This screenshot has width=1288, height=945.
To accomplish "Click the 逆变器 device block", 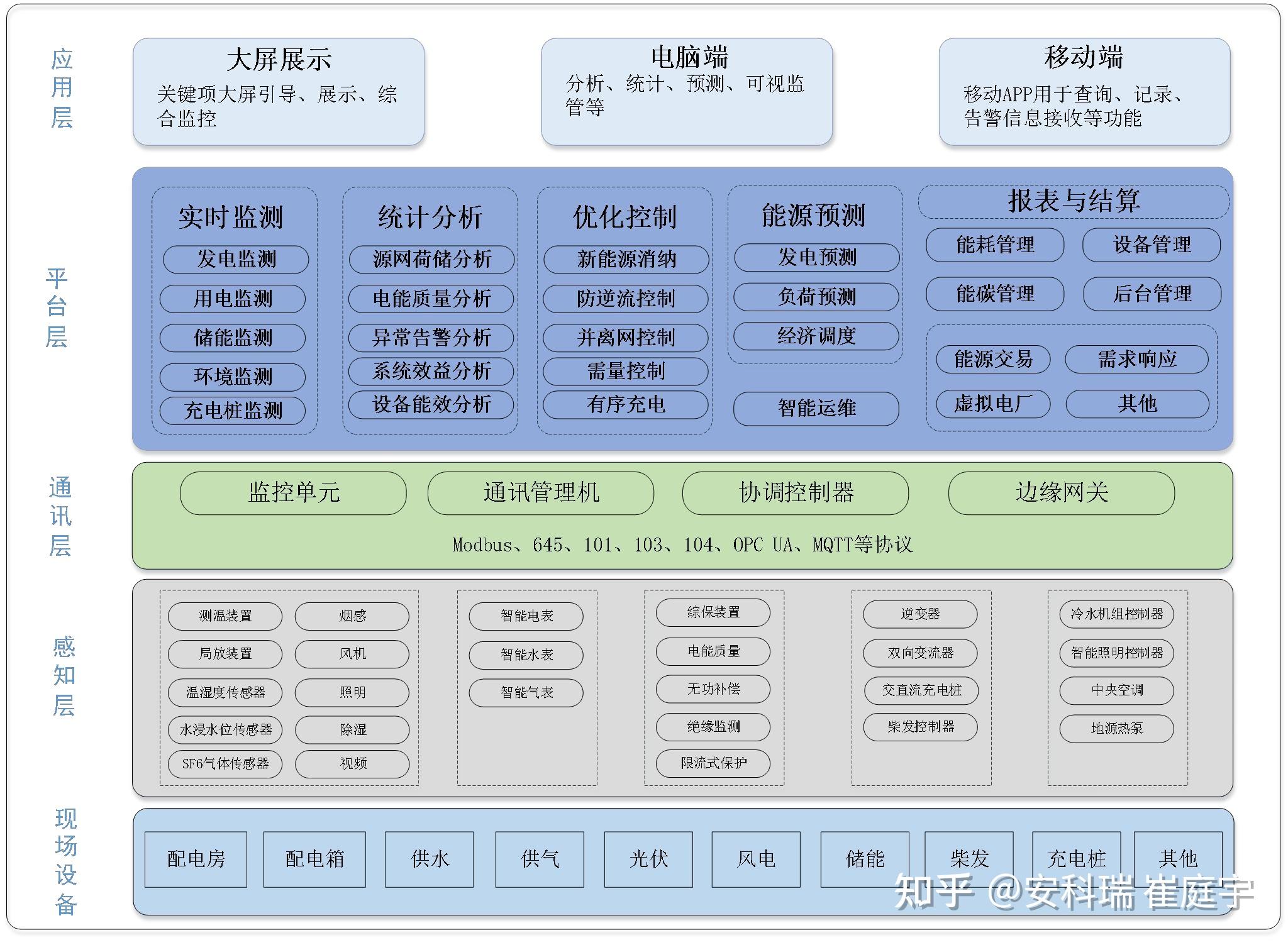I will coord(921,615).
